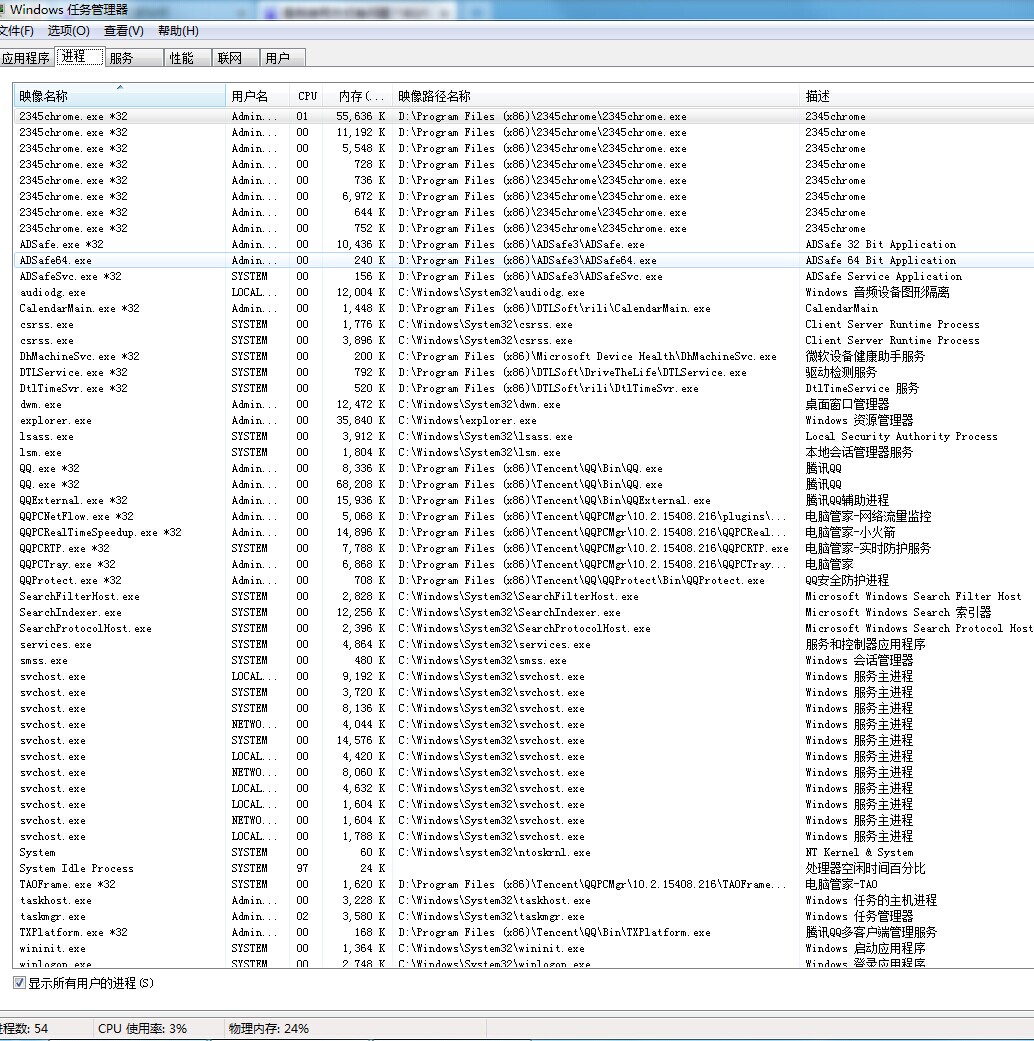Select the 进程 tab

[x=79, y=57]
